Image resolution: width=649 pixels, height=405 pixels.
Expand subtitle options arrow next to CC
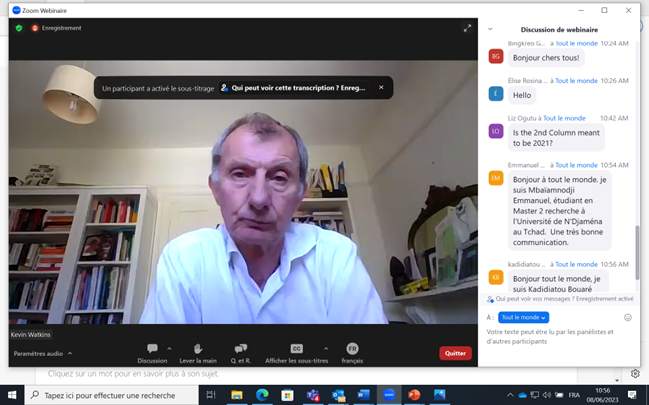coord(326,349)
